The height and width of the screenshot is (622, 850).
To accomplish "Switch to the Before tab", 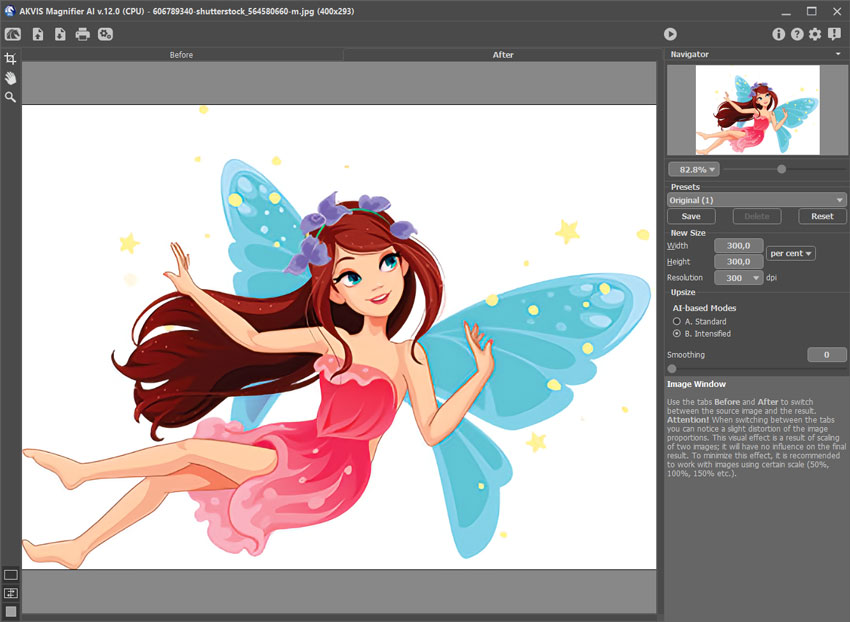I will (x=182, y=55).
